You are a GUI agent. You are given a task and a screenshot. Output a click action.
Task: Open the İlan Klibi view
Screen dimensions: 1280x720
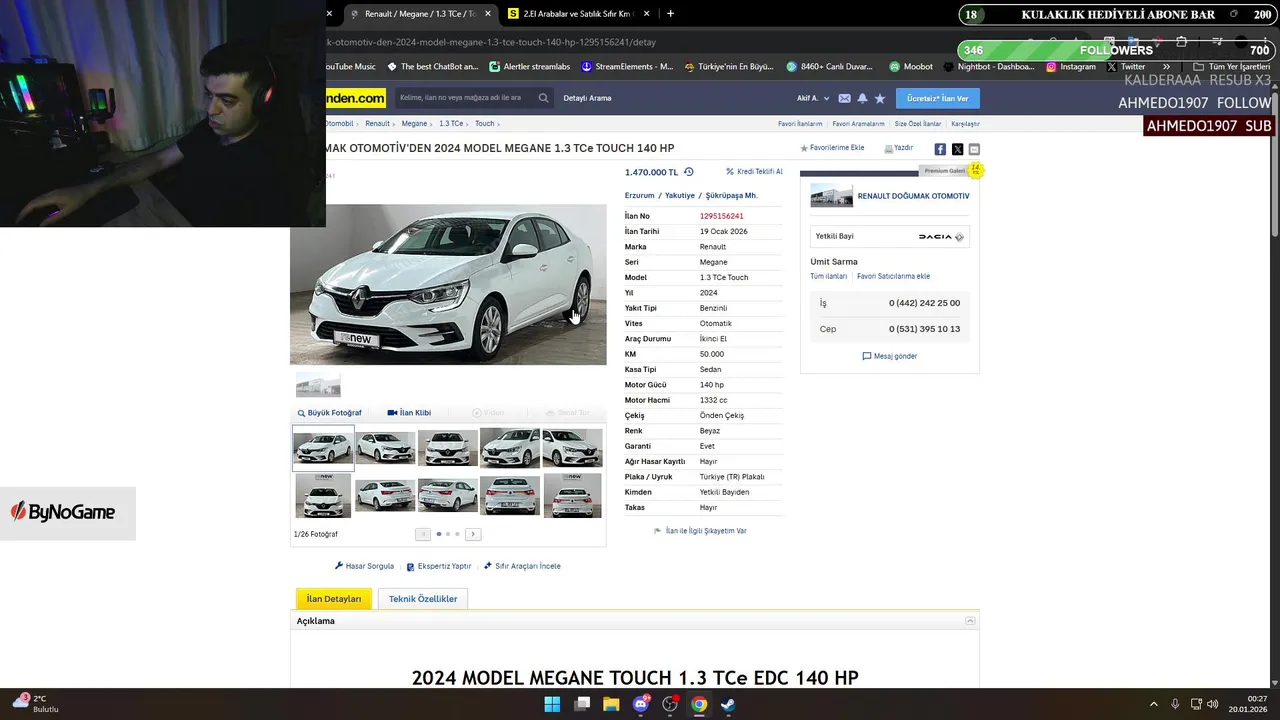coord(409,413)
